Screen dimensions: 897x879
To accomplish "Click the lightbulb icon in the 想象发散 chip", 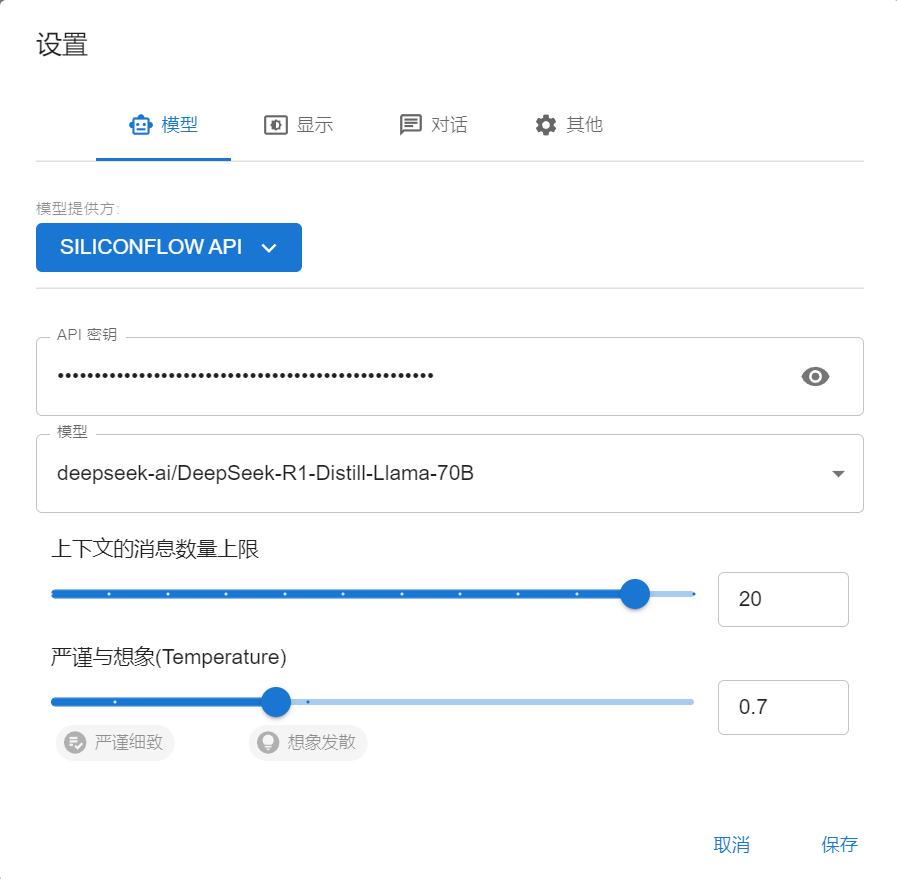I will [x=268, y=742].
